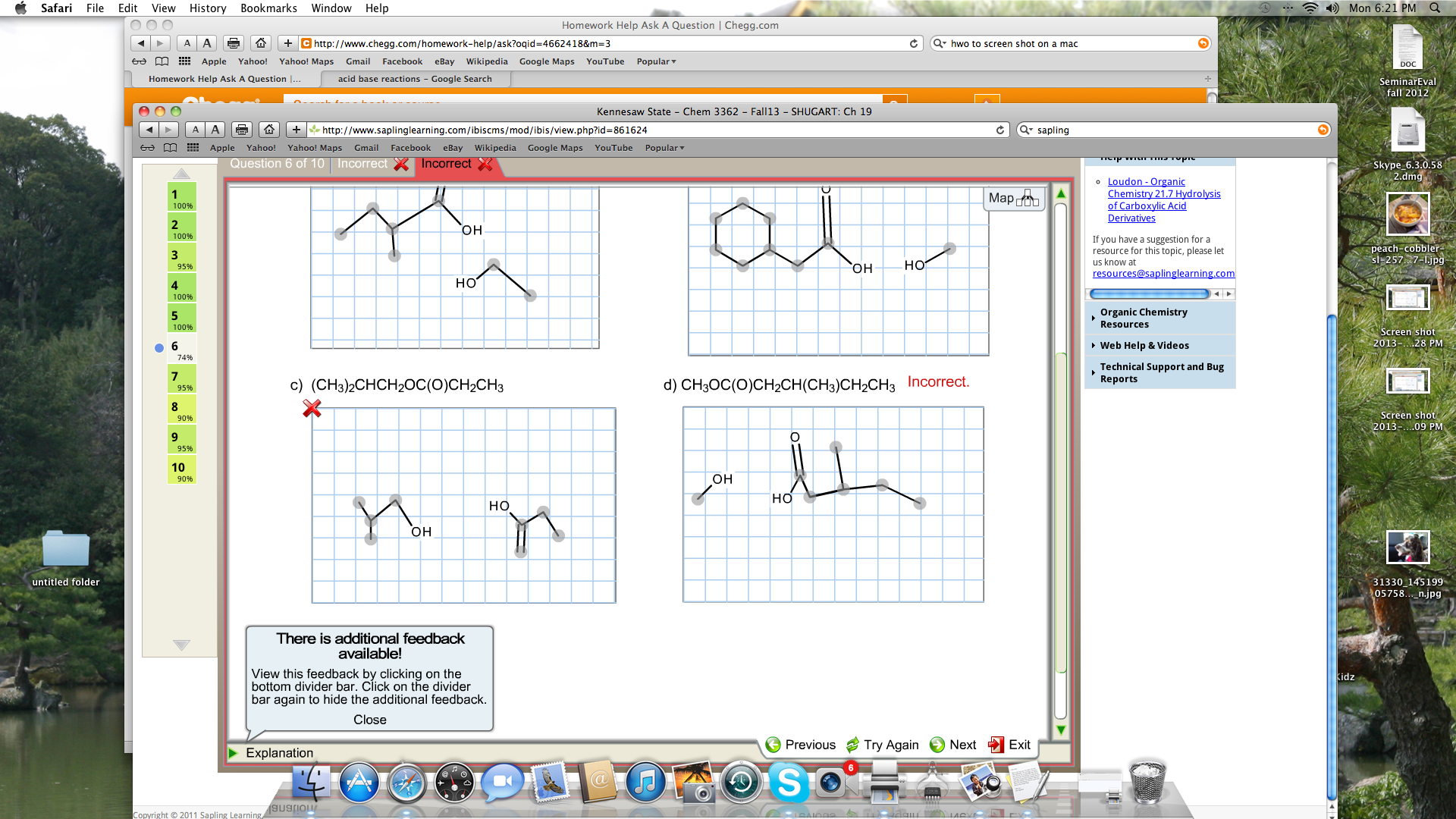Switch to Homework Help Ask A Question tab

[x=224, y=79]
